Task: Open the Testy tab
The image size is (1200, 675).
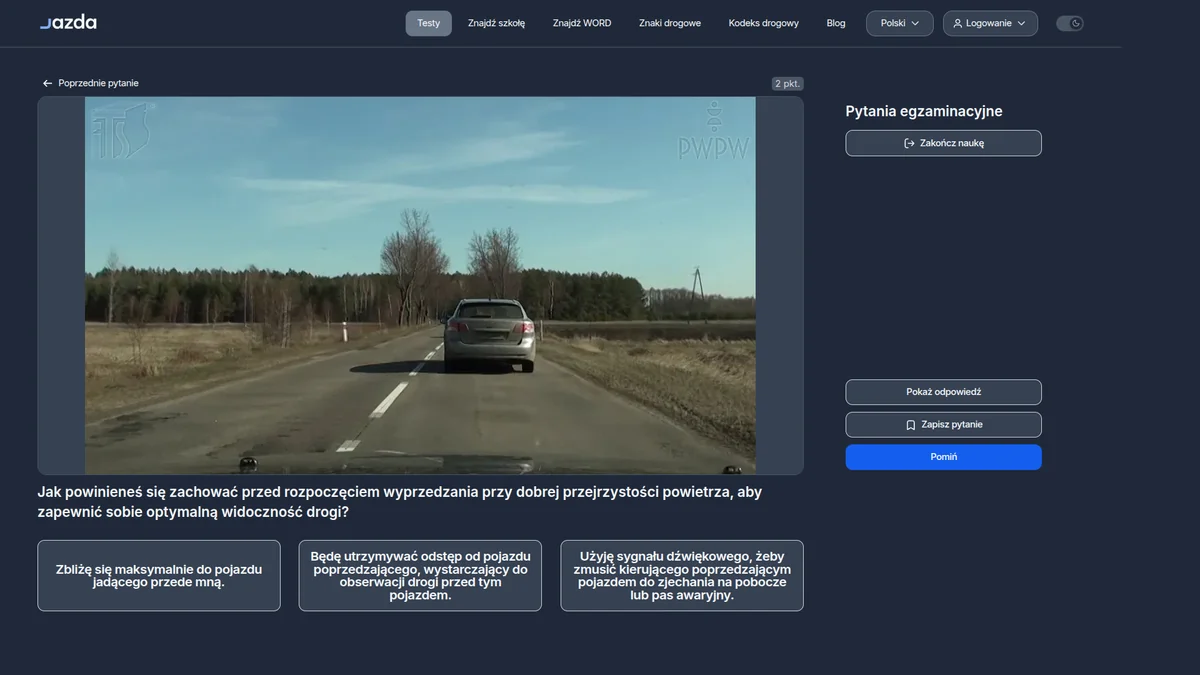Action: click(429, 24)
